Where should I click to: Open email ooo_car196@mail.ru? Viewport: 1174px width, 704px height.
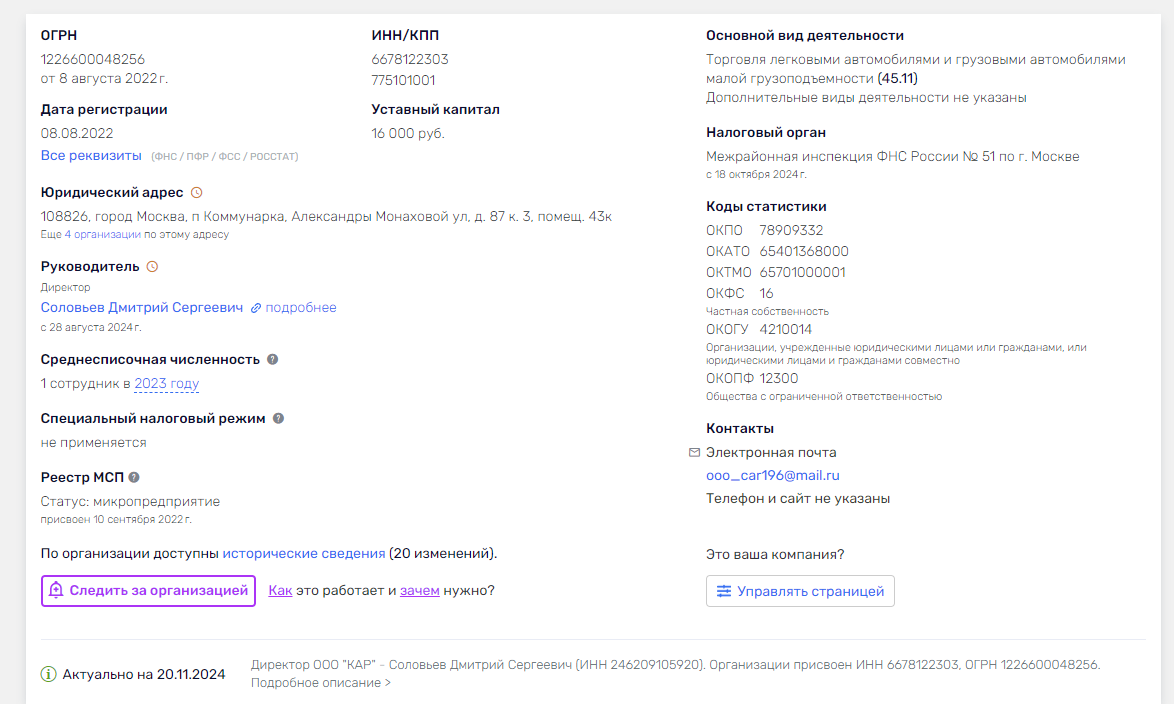[773, 476]
